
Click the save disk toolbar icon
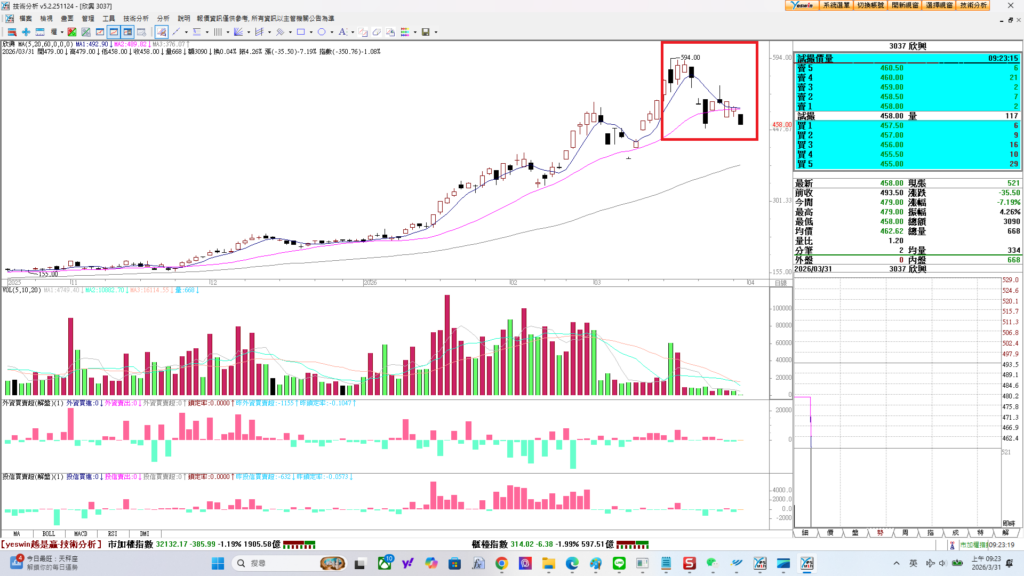tap(425, 32)
